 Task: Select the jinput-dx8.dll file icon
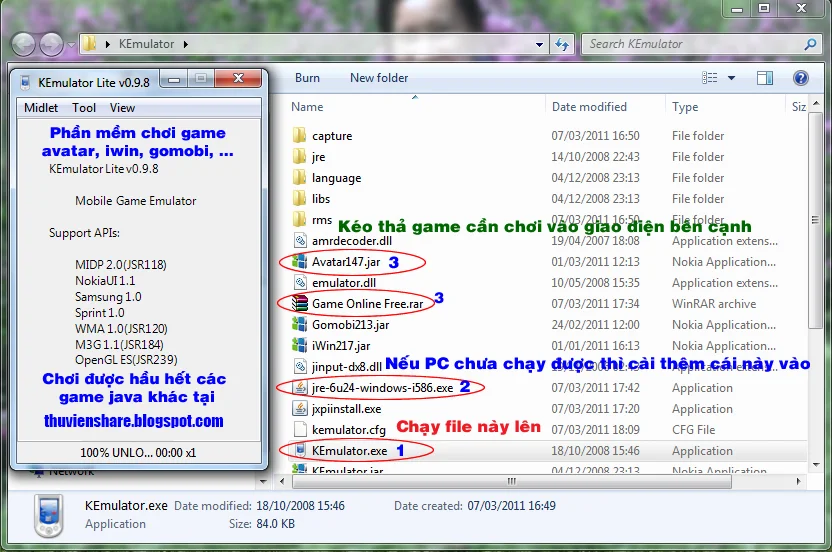[300, 366]
